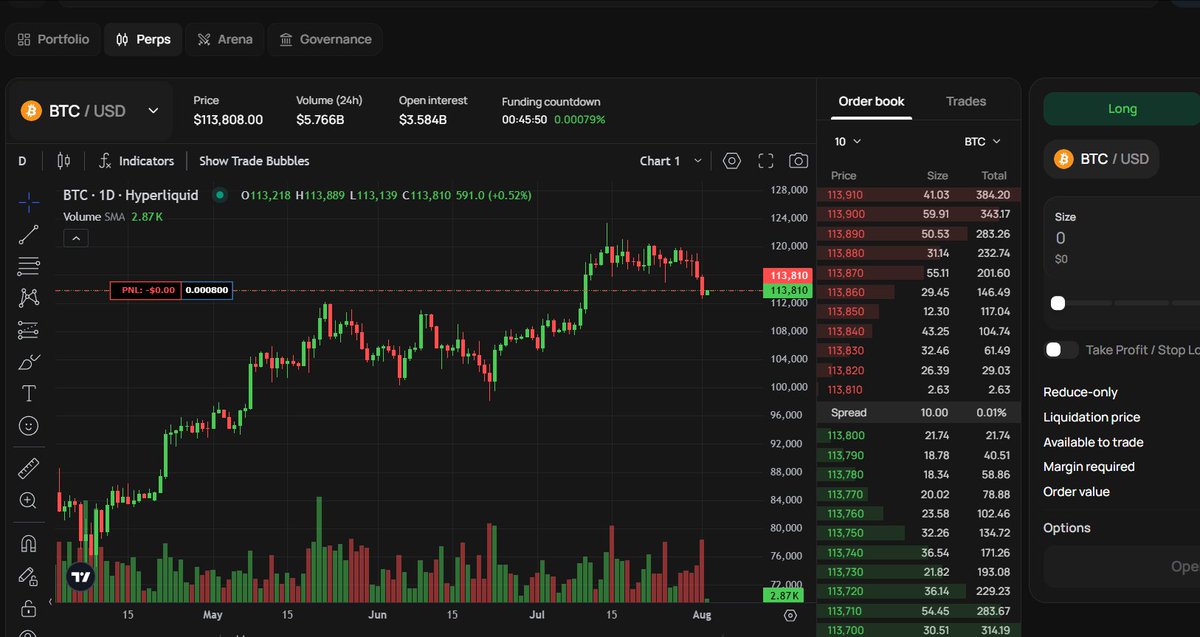Switch to the Perps tab
The height and width of the screenshot is (637, 1200).
143,40
